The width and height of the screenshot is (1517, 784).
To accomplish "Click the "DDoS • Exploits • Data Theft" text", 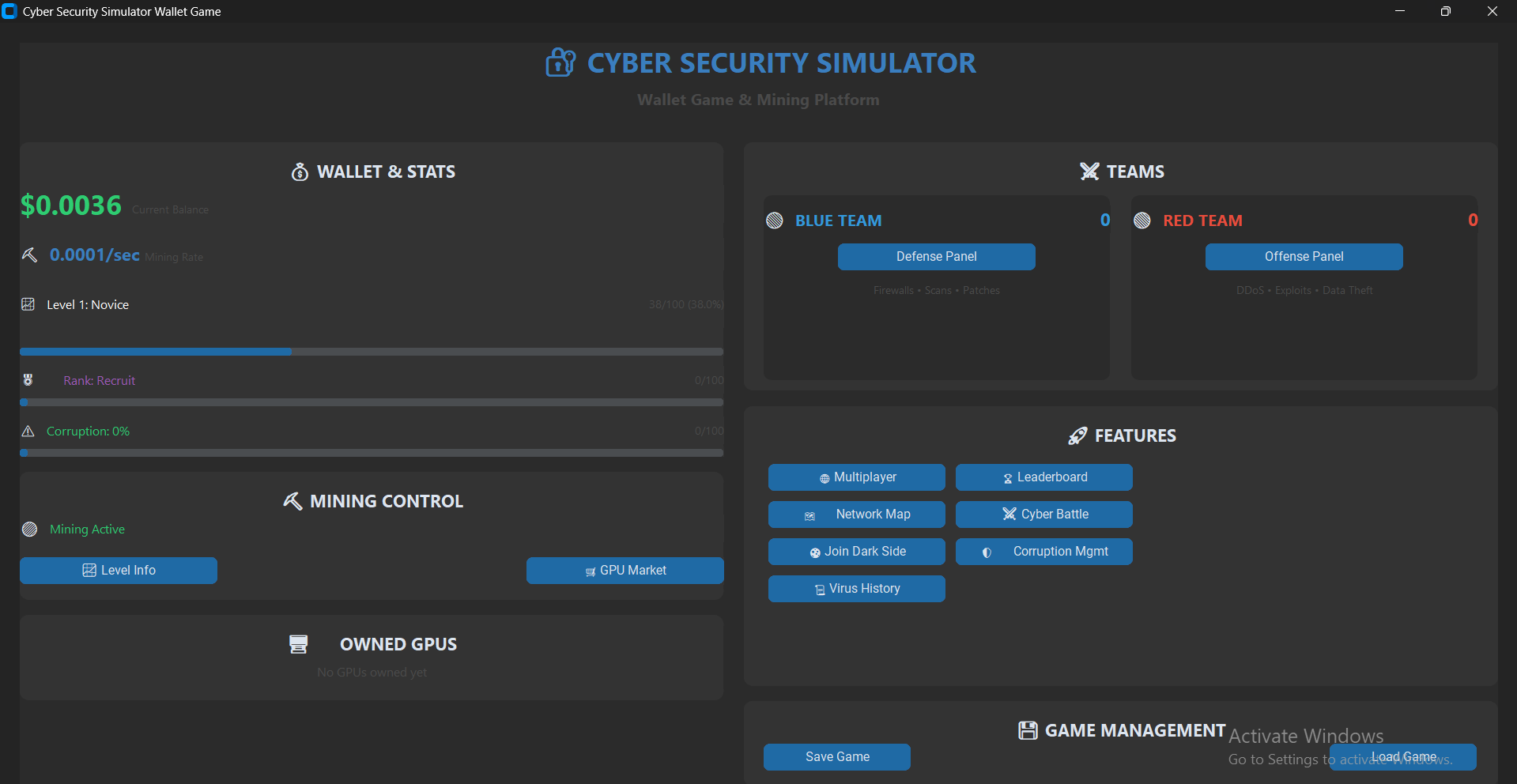I will click(1304, 291).
